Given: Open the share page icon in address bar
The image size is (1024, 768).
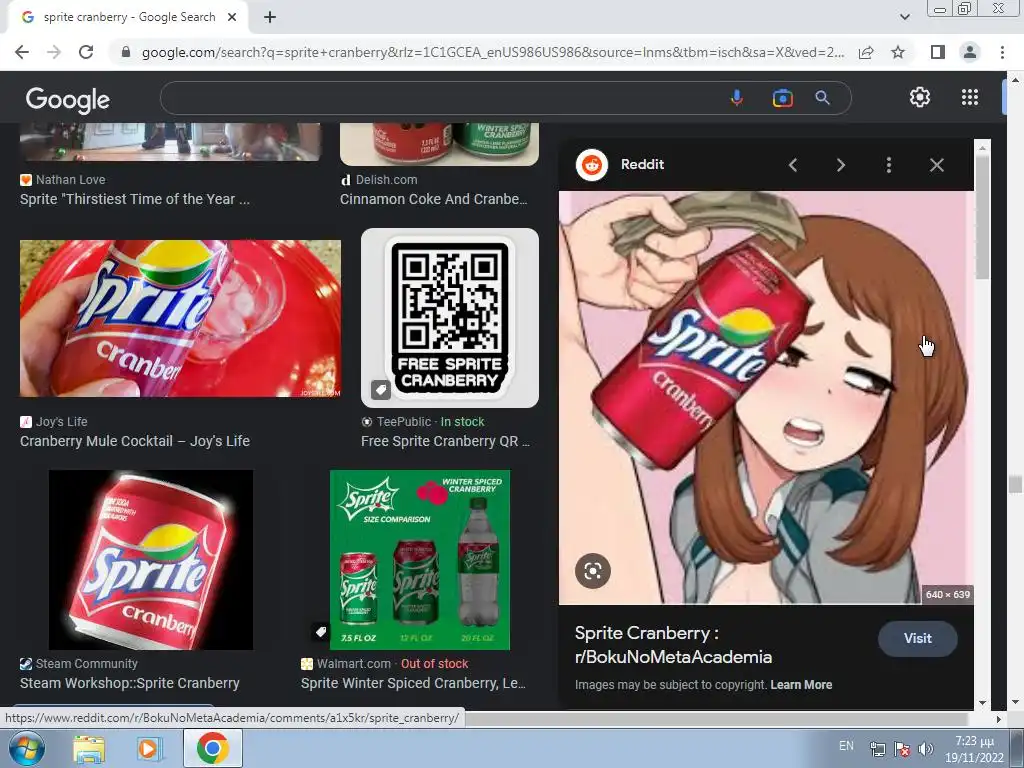Looking at the screenshot, I should 866,52.
